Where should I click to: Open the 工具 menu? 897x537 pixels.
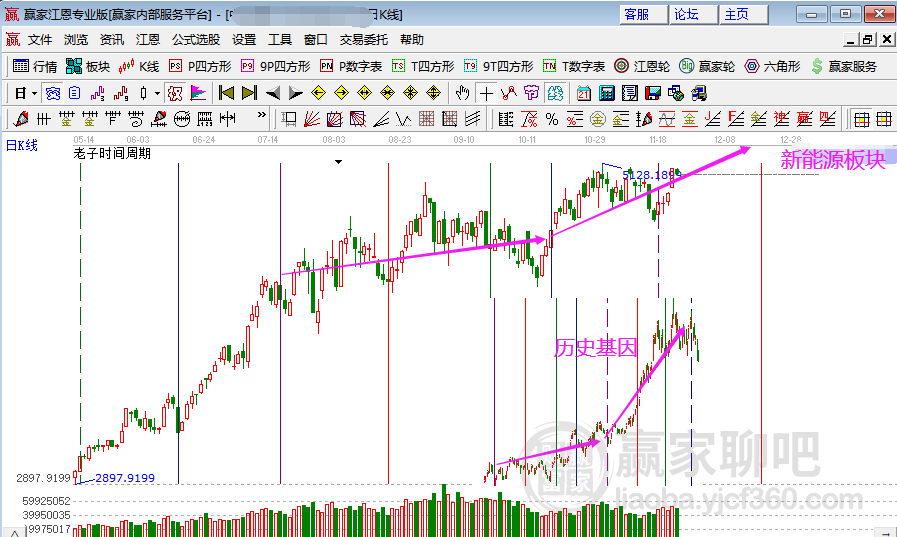pyautogui.click(x=280, y=39)
